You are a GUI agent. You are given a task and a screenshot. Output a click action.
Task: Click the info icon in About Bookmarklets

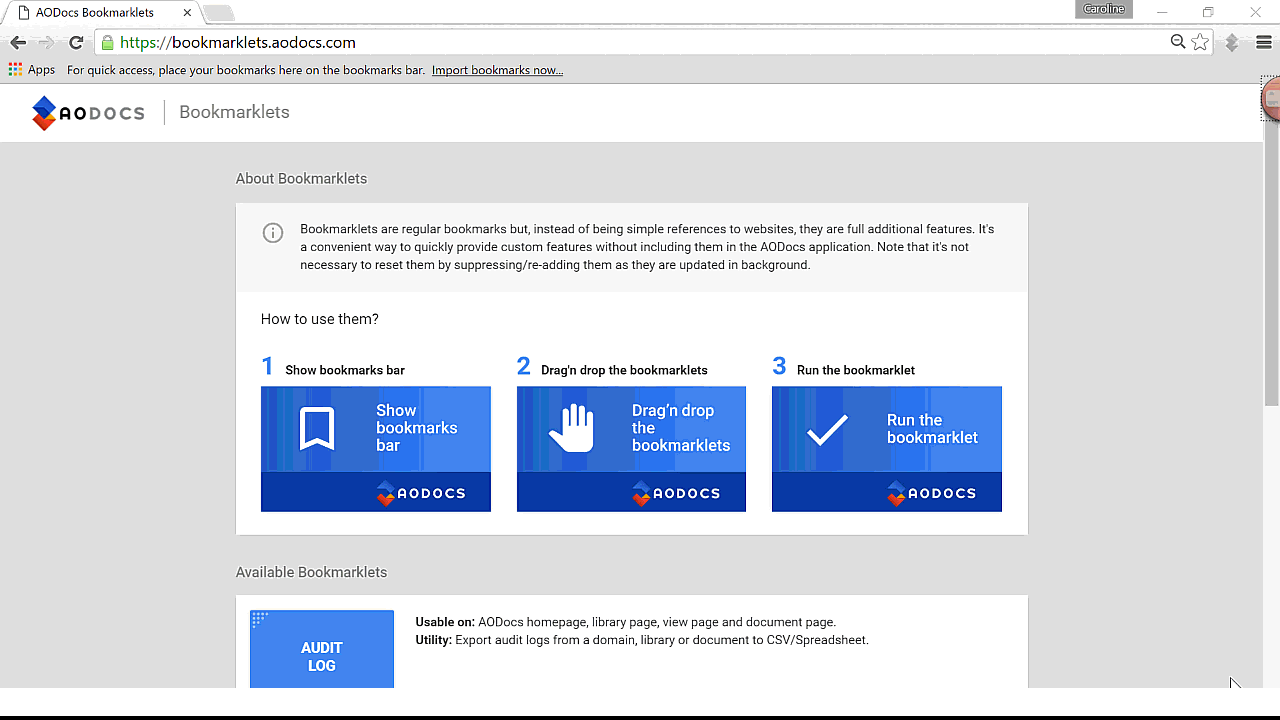point(272,233)
